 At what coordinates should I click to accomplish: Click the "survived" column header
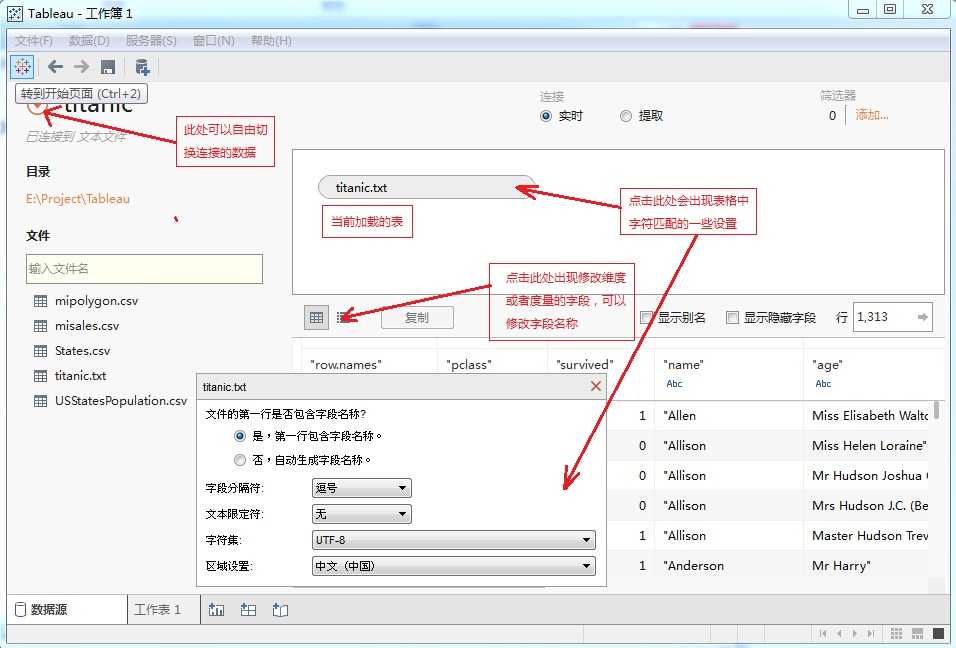click(x=585, y=365)
